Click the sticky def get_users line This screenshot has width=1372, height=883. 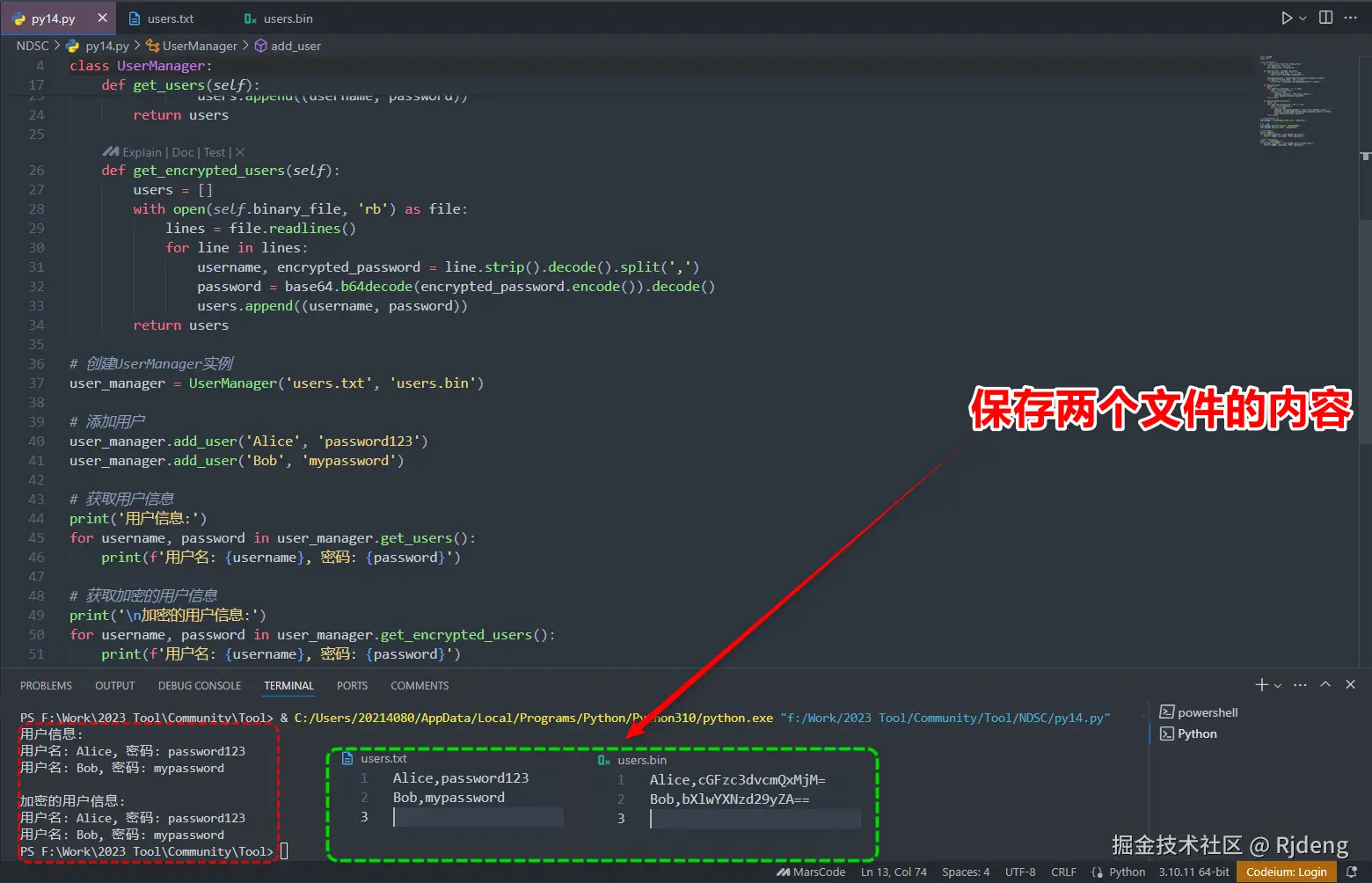[x=180, y=85]
